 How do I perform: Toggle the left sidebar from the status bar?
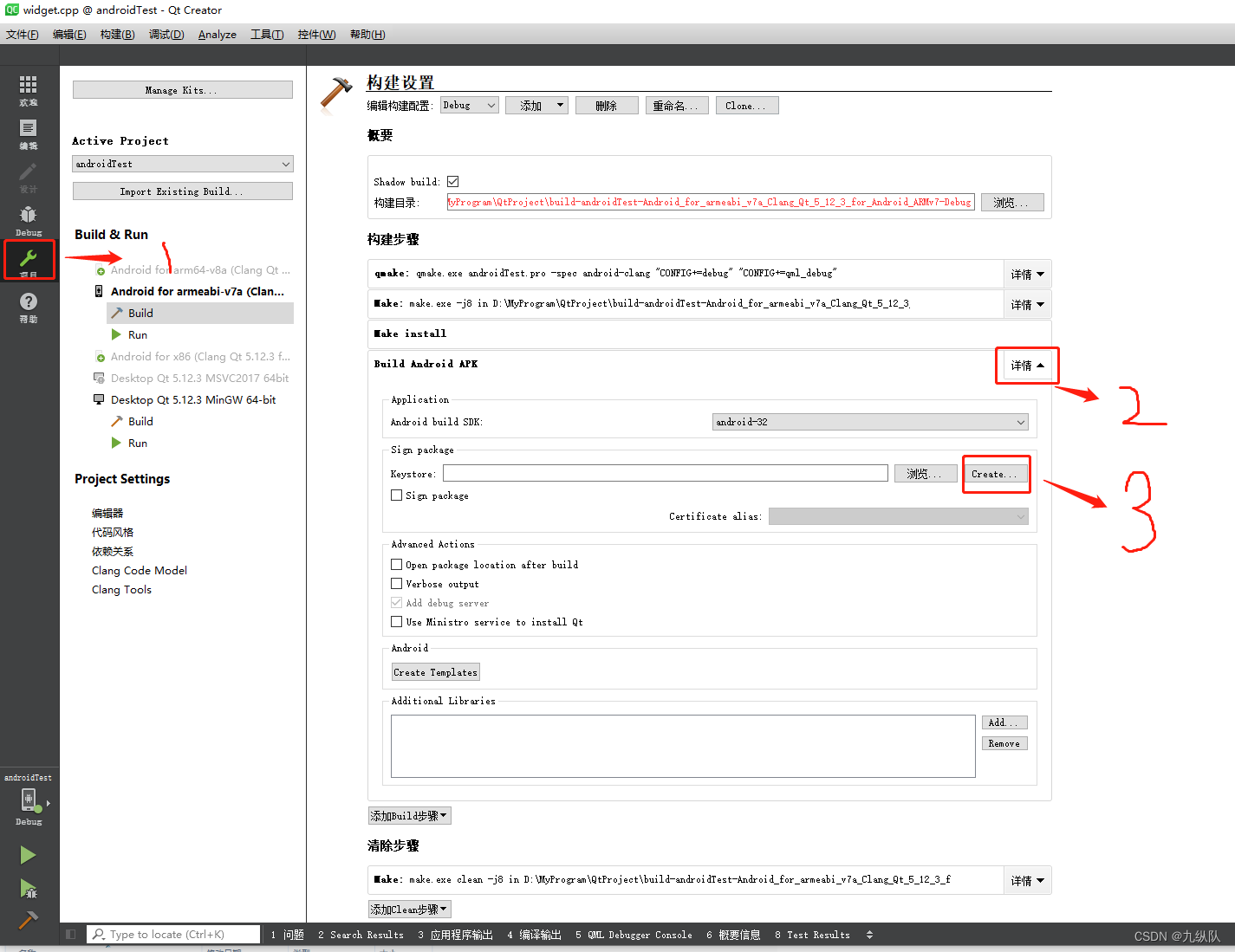click(71, 935)
